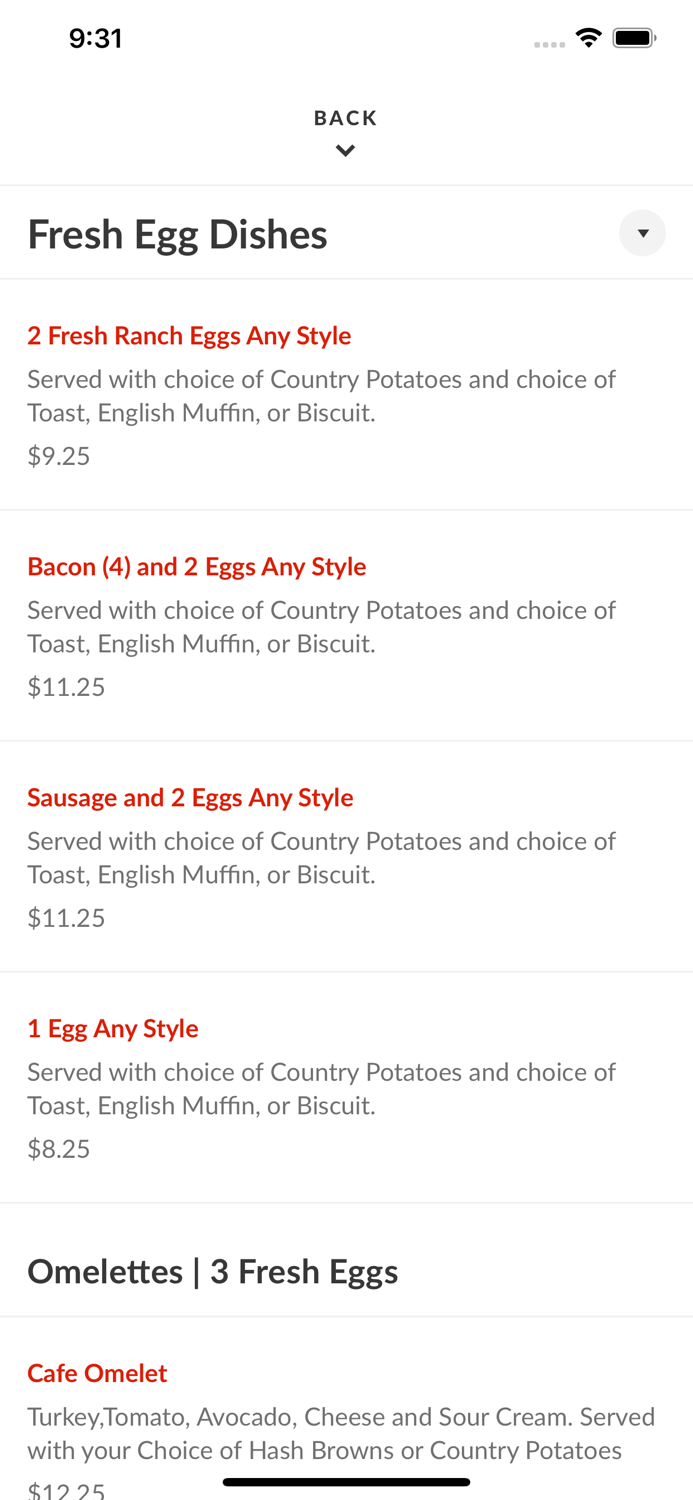Screen dimensions: 693x1500
Task: Tap the $9.25 price of Ranch Eggs
Action: pos(59,456)
